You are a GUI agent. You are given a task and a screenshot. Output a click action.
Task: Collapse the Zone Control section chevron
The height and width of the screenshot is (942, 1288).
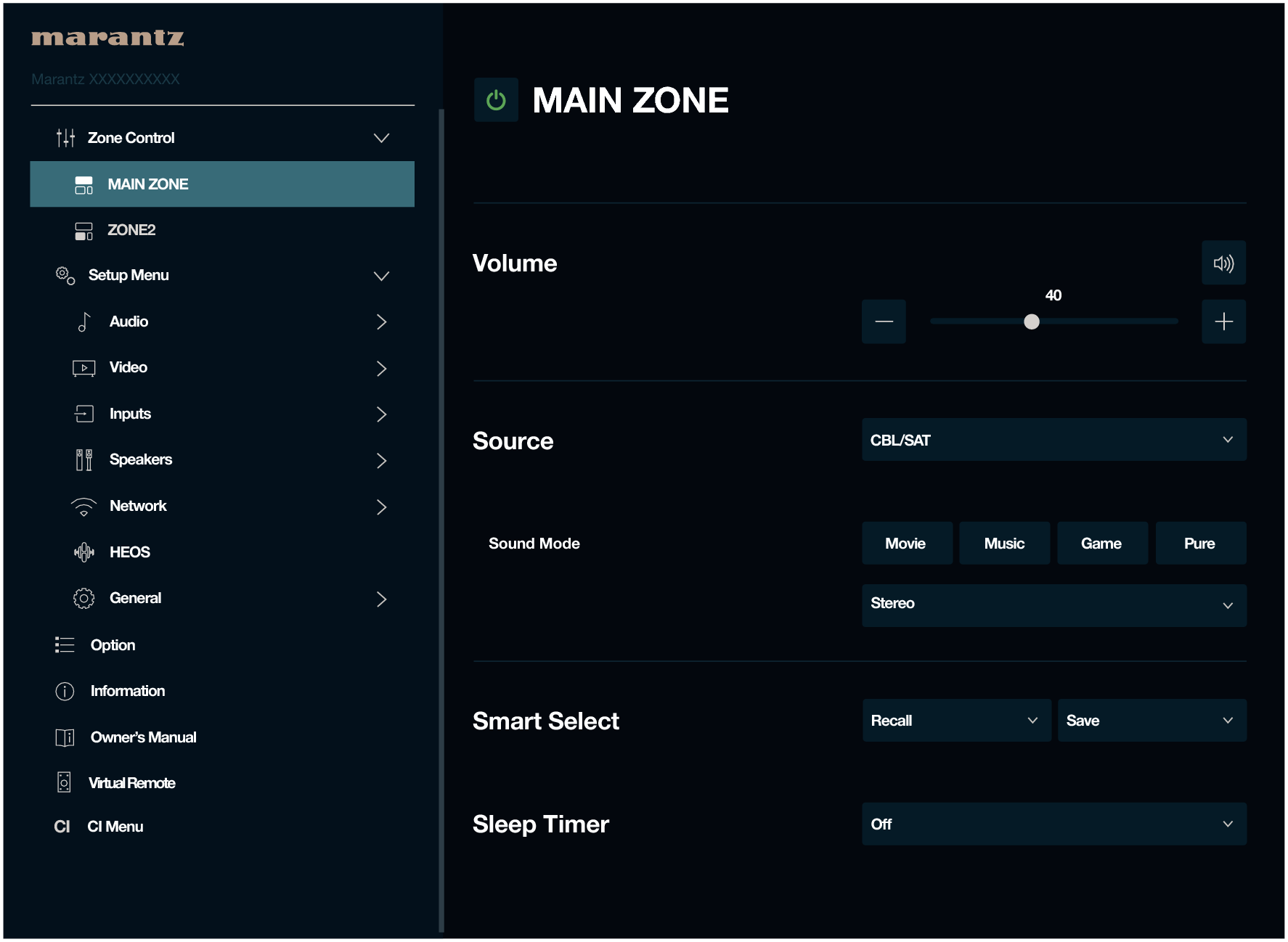click(x=381, y=138)
